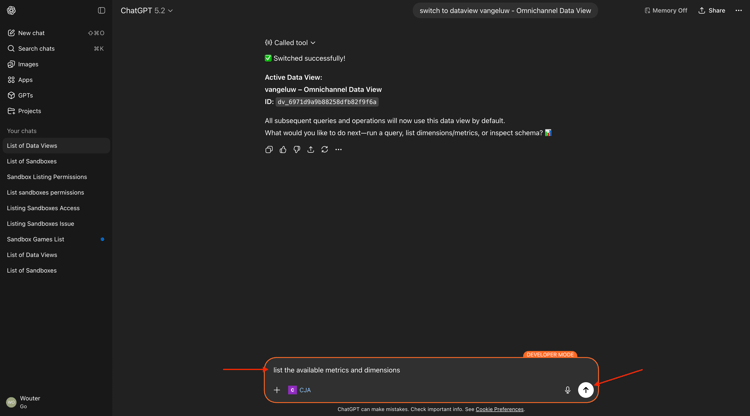Click the DEVELOPER MODE badge
750x416 pixels.
click(550, 355)
